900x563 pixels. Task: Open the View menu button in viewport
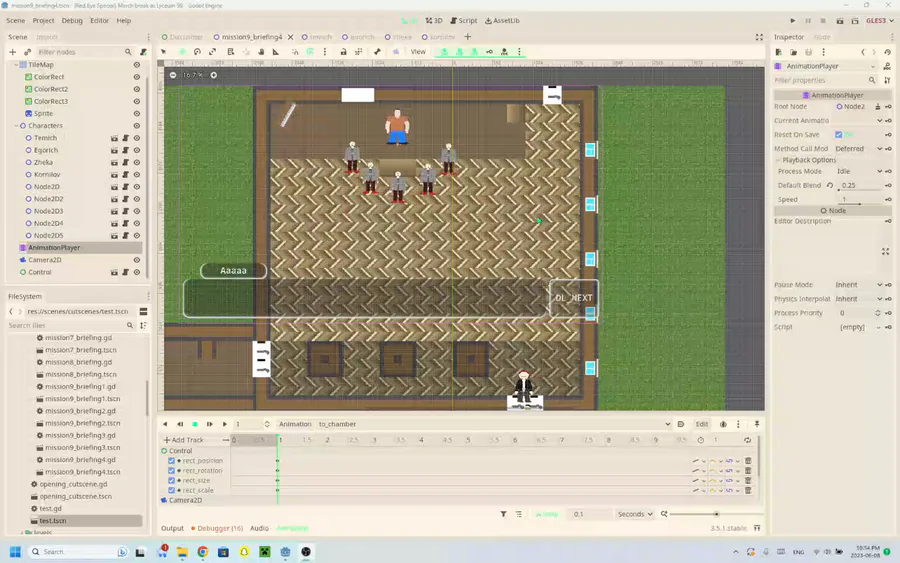pyautogui.click(x=418, y=52)
